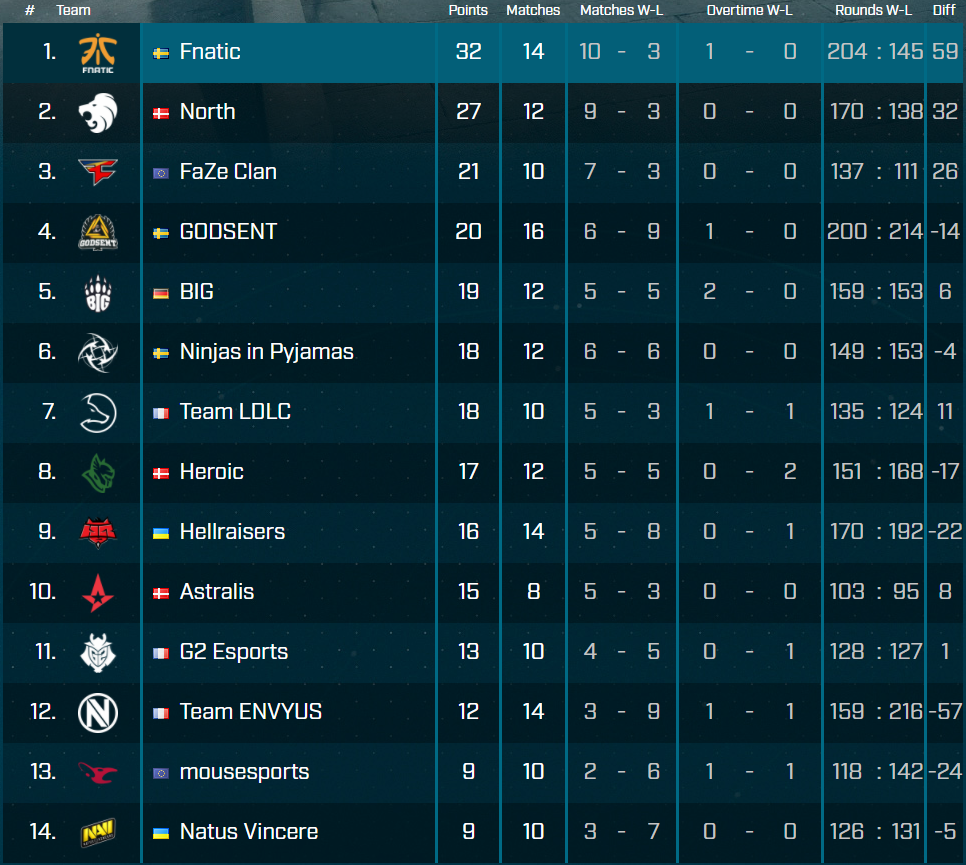This screenshot has width=966, height=865.
Task: Click rank number 14. beside Natus Vincere
Action: 43,832
